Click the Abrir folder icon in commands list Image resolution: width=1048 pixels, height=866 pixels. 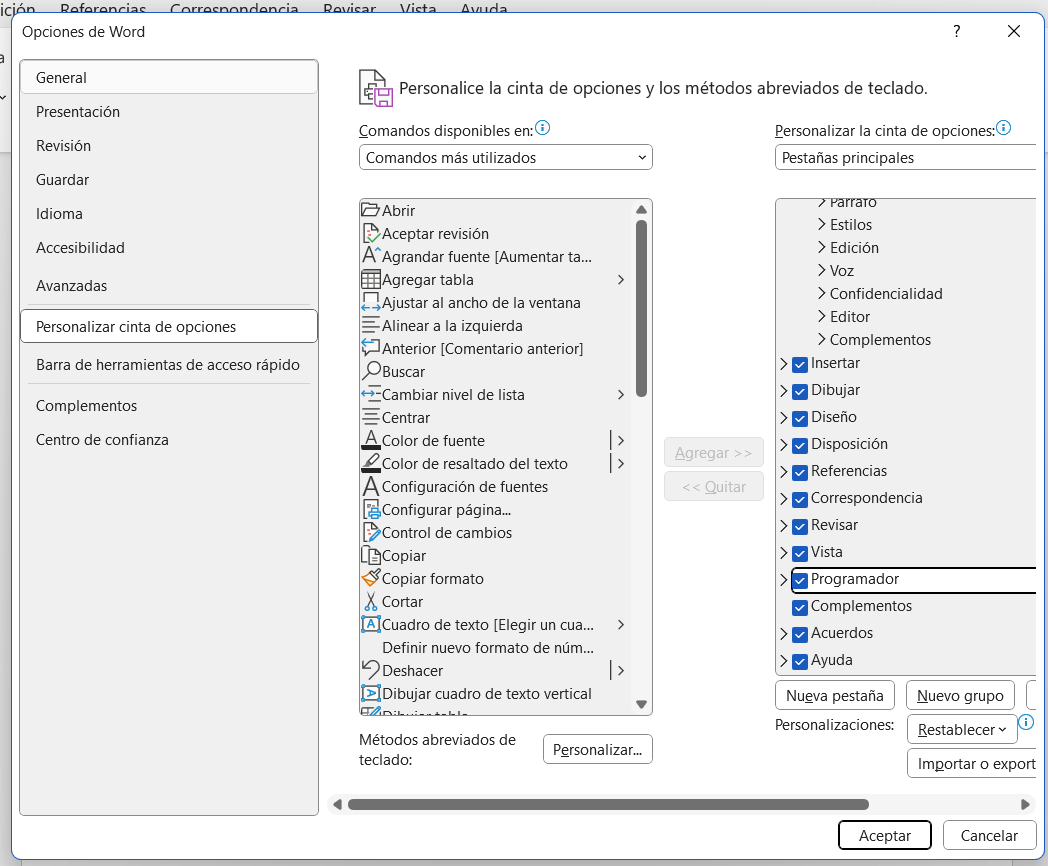click(370, 211)
